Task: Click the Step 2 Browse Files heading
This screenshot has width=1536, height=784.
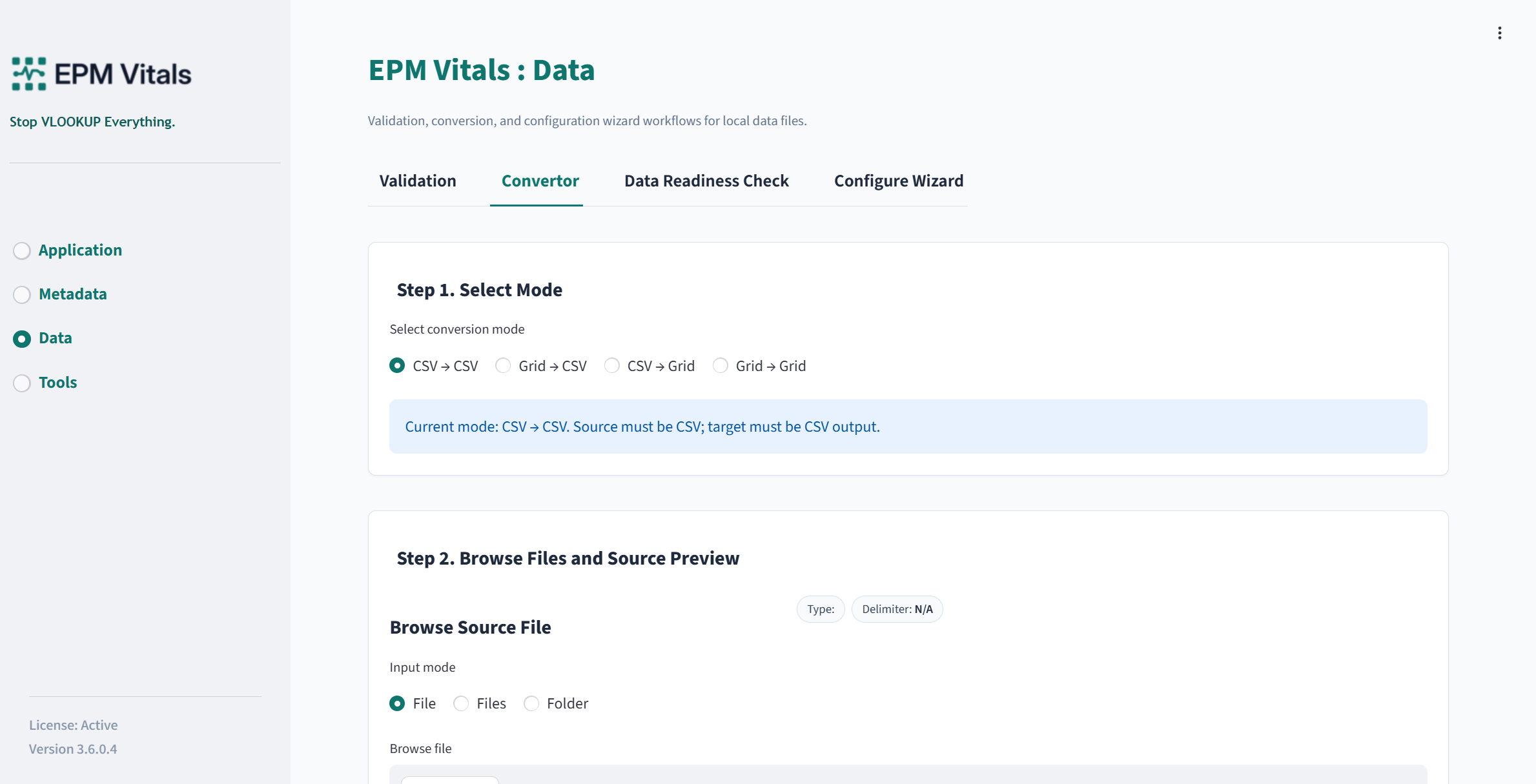Action: pyautogui.click(x=568, y=558)
